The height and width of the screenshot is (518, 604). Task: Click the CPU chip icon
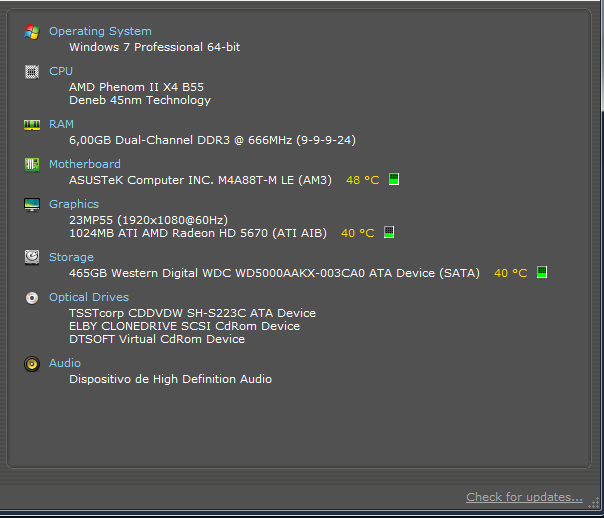point(32,72)
